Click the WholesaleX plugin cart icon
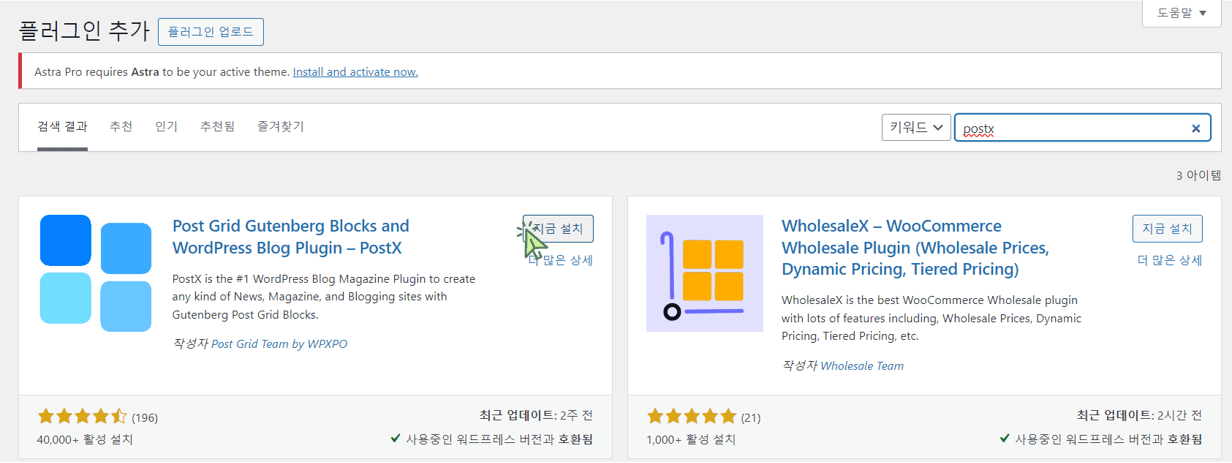 [x=705, y=273]
